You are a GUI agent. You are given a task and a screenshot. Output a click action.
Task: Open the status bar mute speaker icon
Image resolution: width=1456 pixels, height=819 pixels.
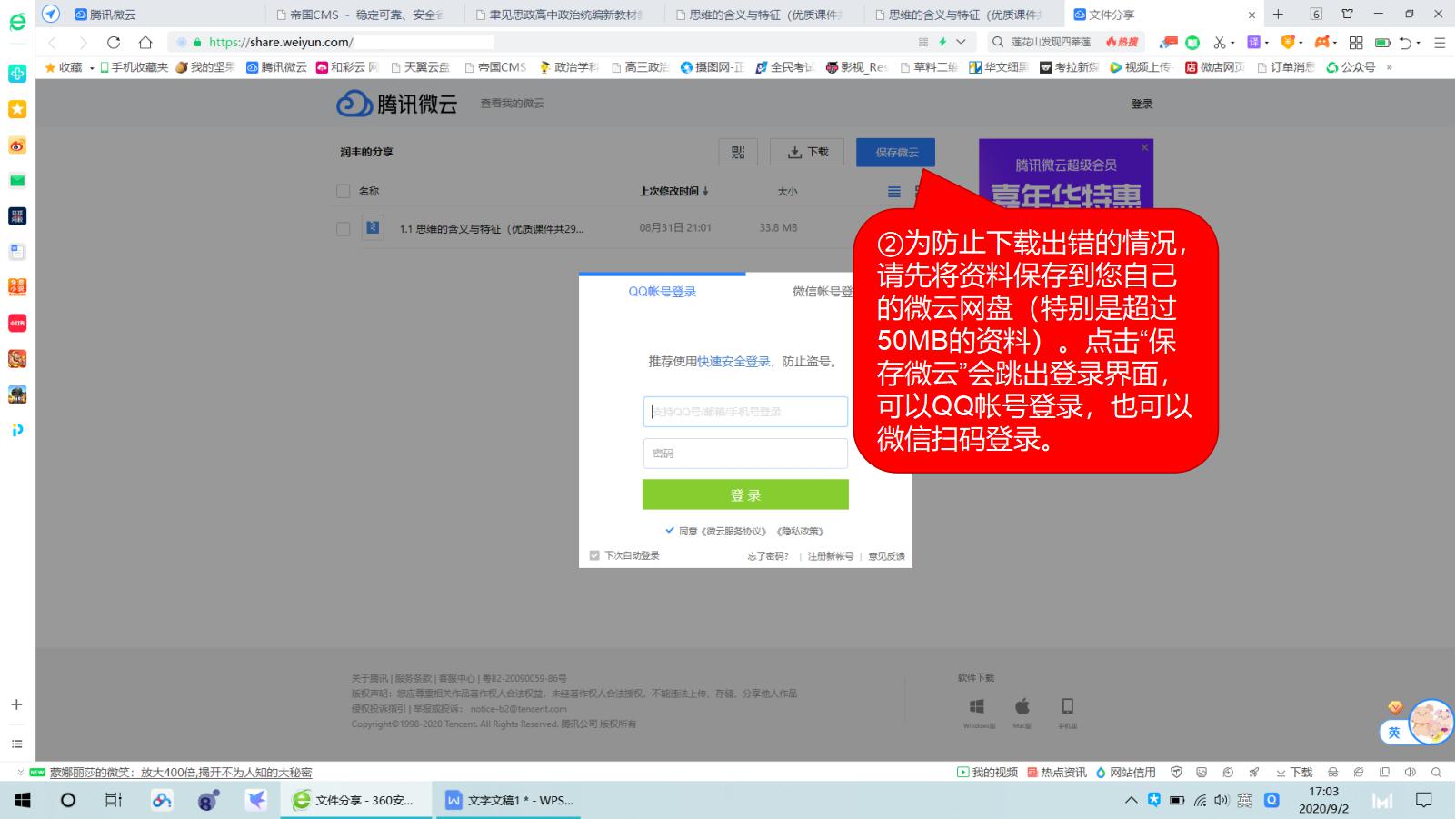(x=1410, y=772)
